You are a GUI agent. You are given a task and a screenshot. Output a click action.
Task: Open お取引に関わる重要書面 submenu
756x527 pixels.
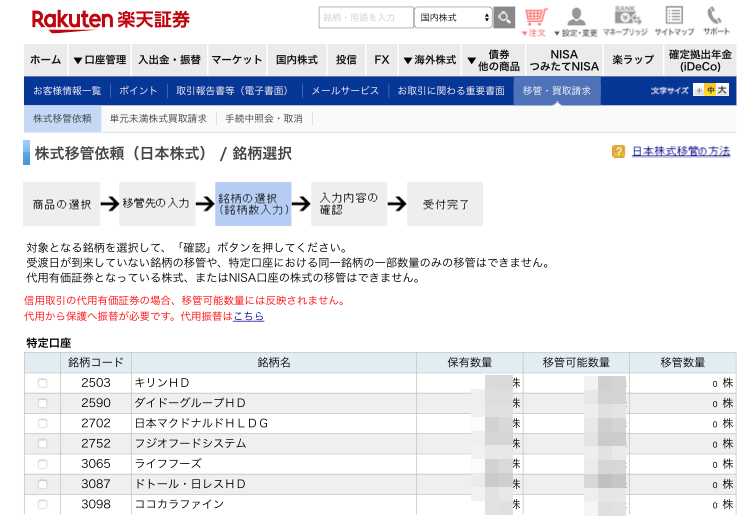(x=451, y=91)
